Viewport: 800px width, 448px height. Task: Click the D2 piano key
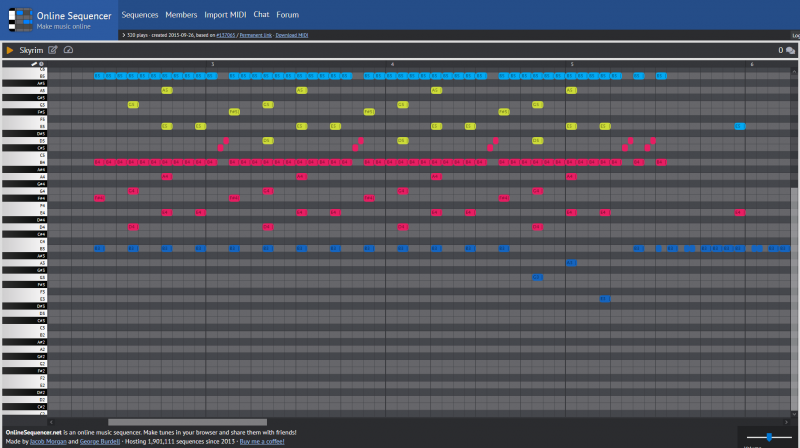24,400
